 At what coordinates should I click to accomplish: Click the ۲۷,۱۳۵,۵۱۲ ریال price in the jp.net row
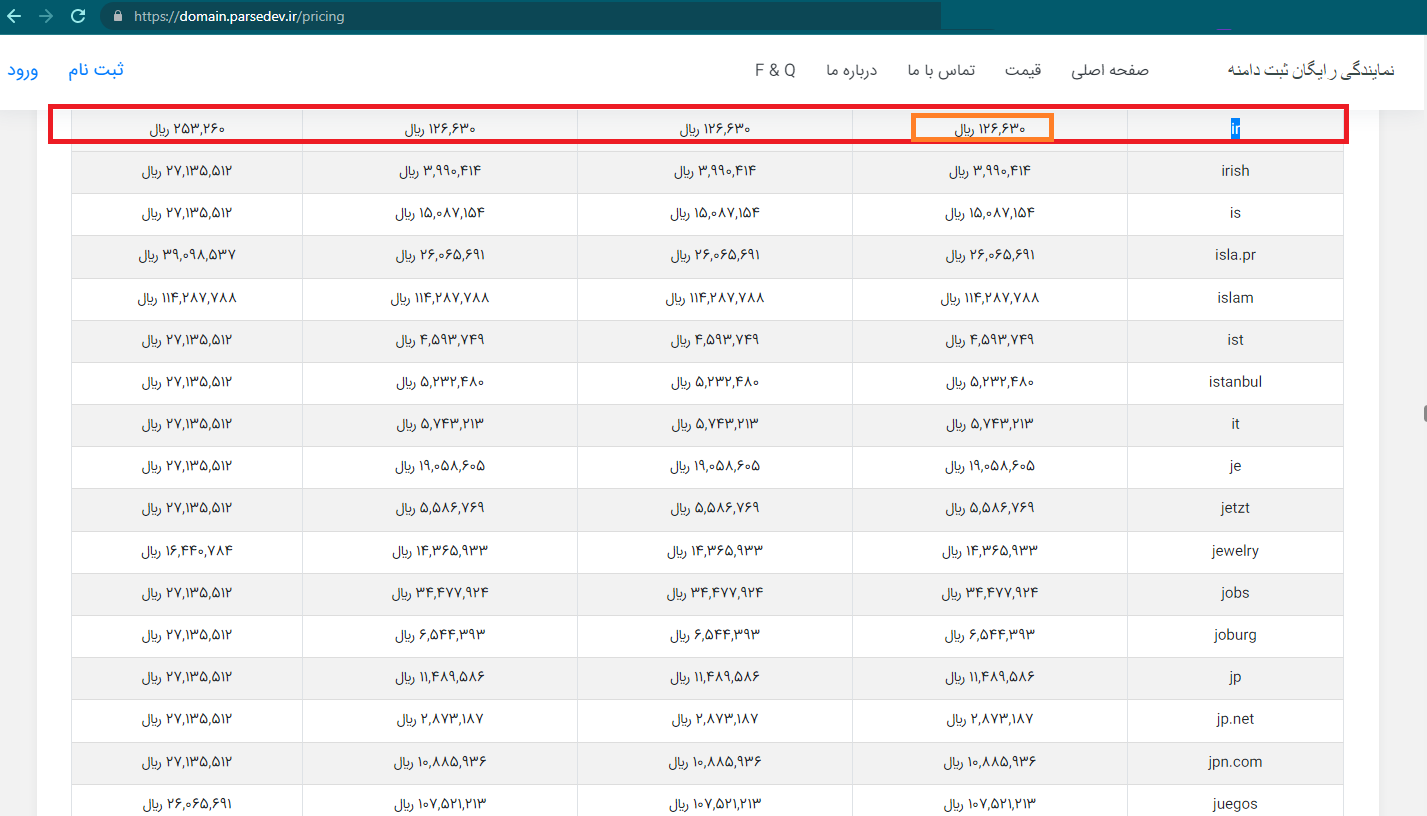(x=187, y=719)
